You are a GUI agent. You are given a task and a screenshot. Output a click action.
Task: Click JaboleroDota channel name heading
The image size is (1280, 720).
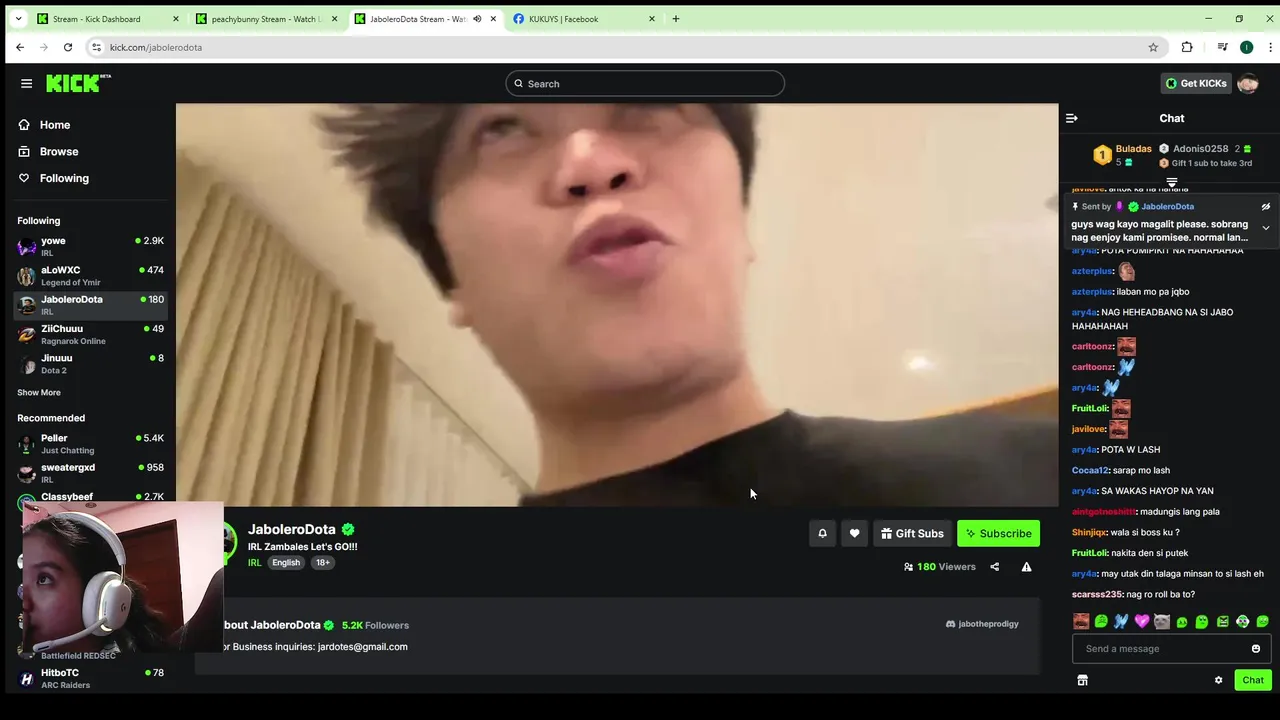(x=292, y=530)
